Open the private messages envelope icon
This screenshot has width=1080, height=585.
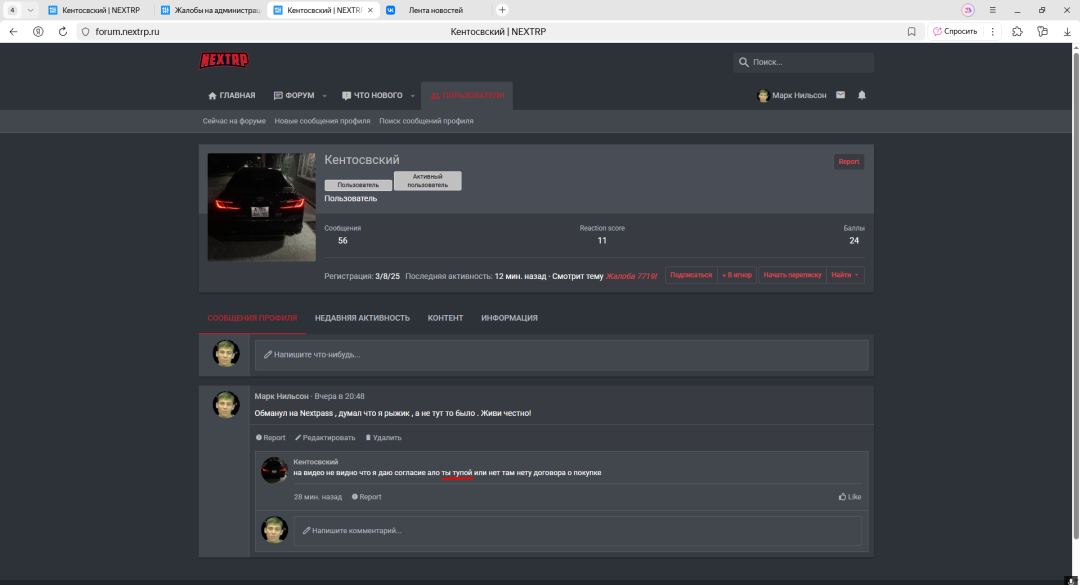pyautogui.click(x=840, y=95)
